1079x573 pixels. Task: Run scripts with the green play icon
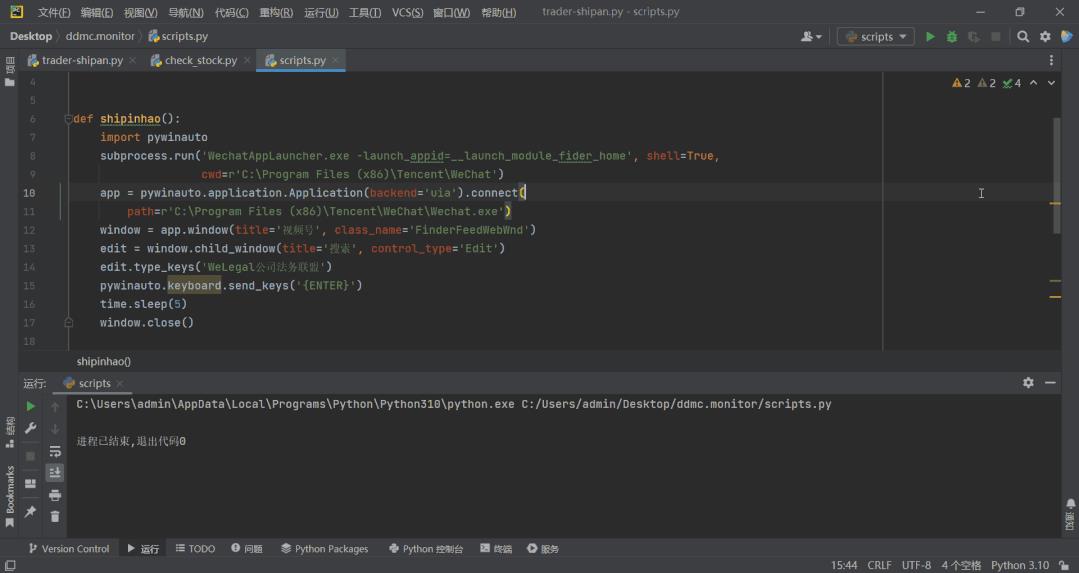coord(930,36)
